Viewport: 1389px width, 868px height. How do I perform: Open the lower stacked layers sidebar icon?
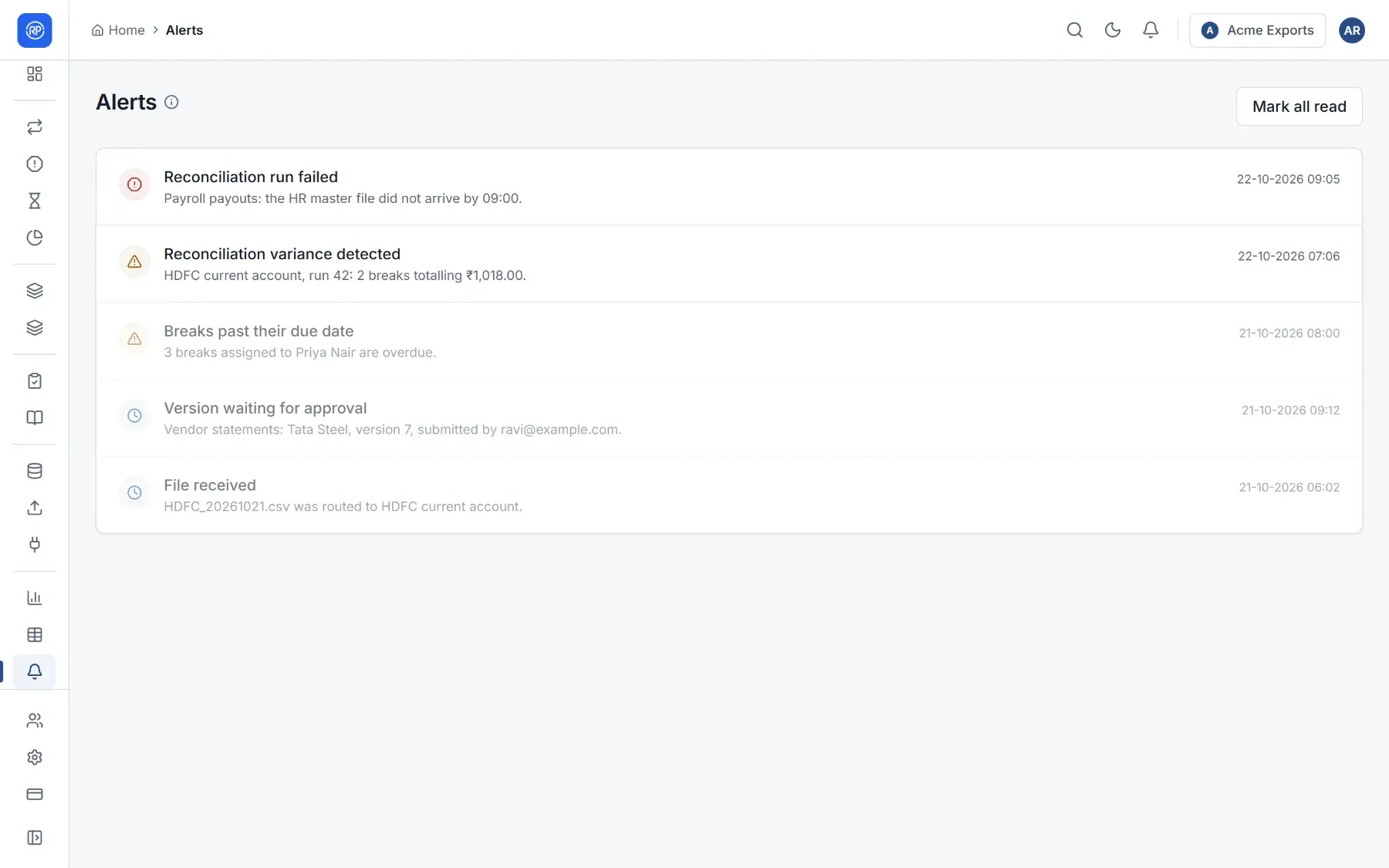tap(35, 328)
